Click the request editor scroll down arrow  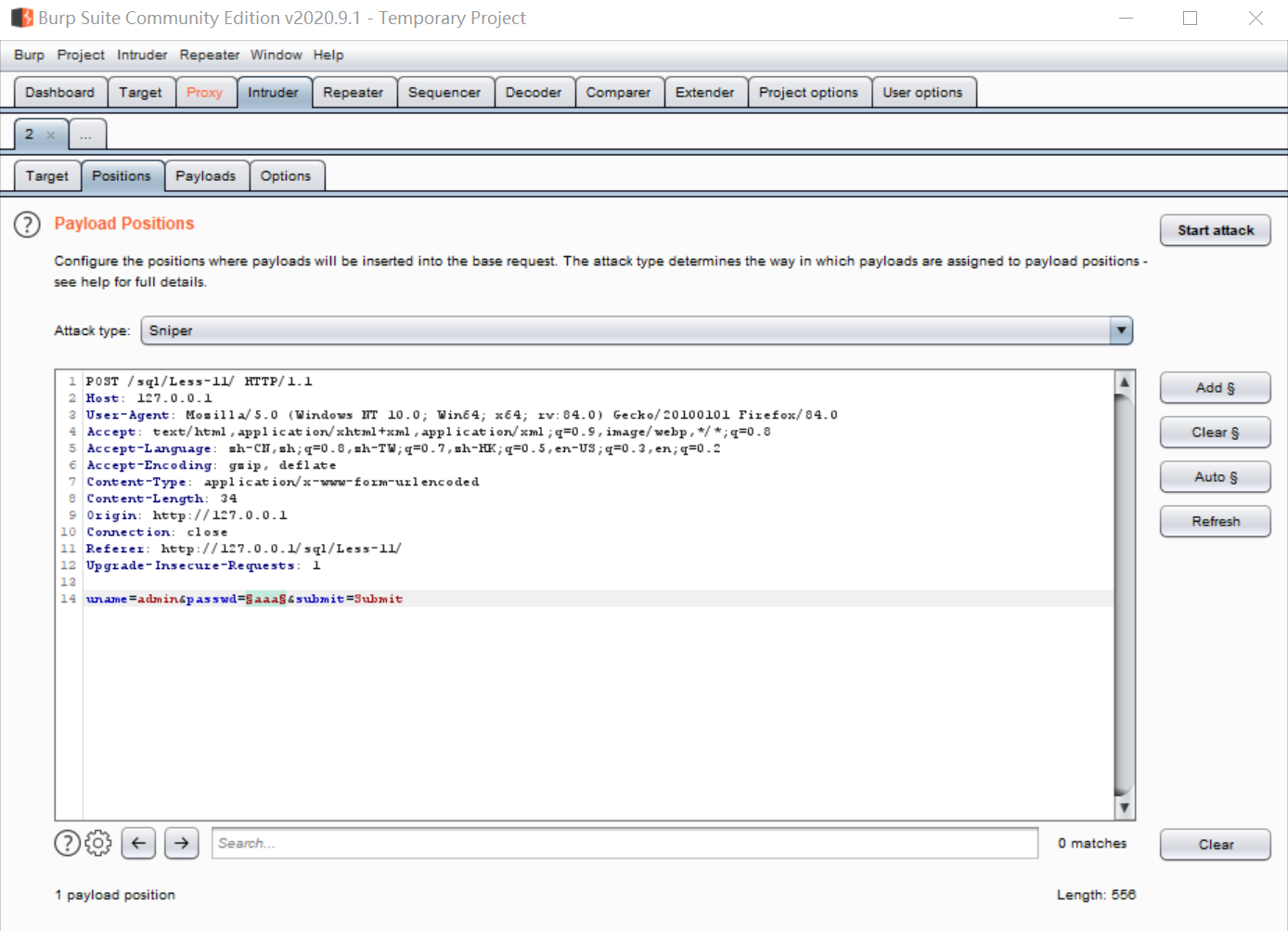[1125, 808]
